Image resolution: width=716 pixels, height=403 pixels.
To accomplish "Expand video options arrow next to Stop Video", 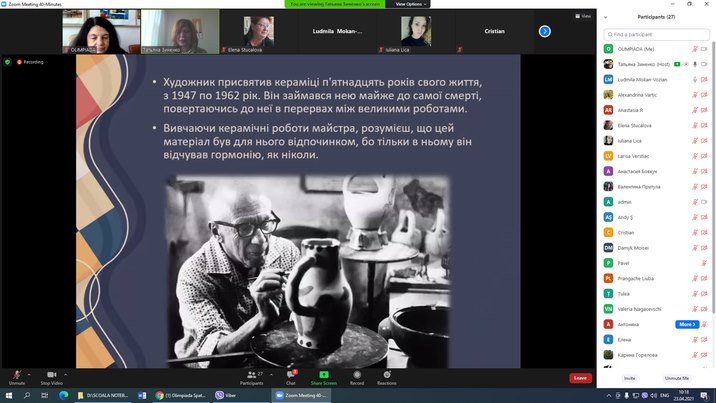I will pos(67,372).
